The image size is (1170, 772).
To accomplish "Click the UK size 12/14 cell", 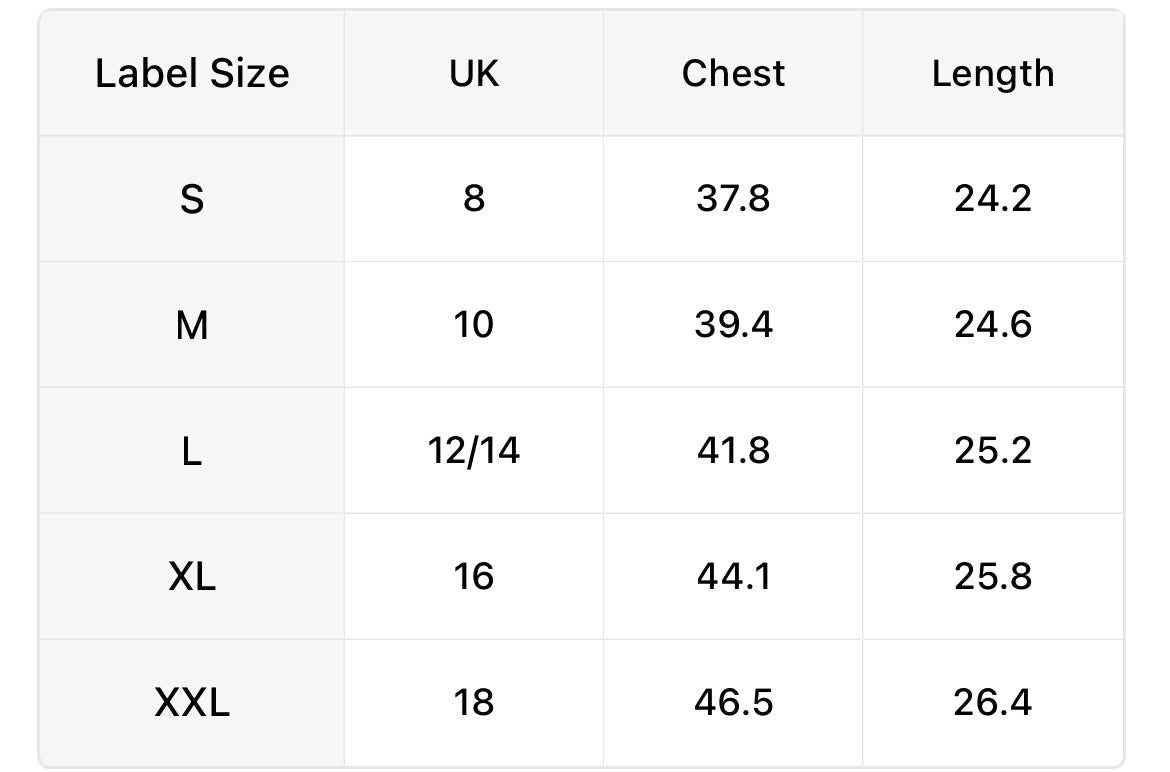I will point(474,451).
